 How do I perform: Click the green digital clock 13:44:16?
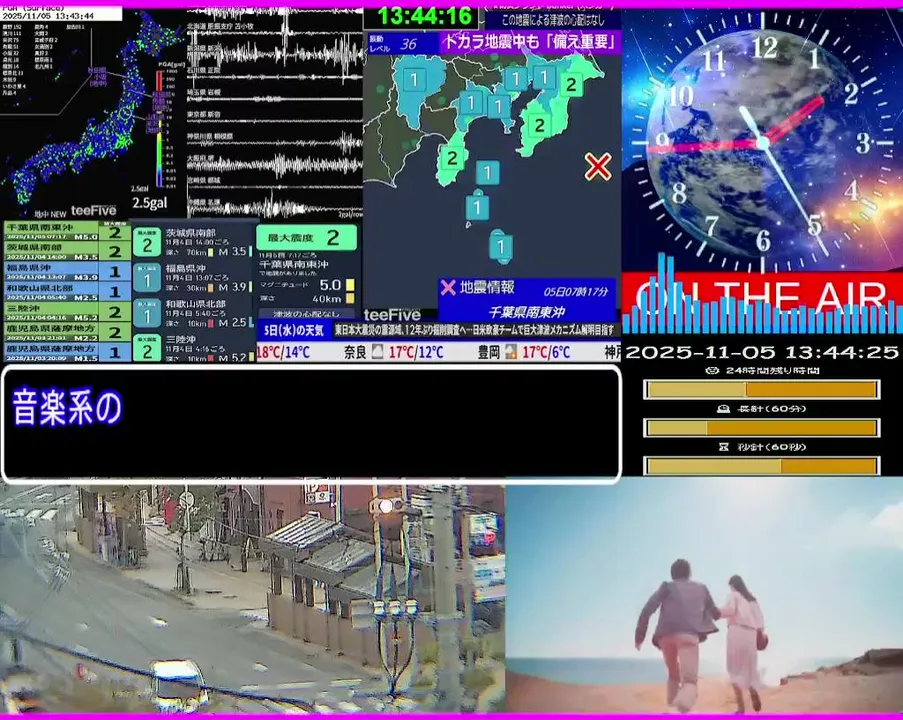[x=424, y=16]
